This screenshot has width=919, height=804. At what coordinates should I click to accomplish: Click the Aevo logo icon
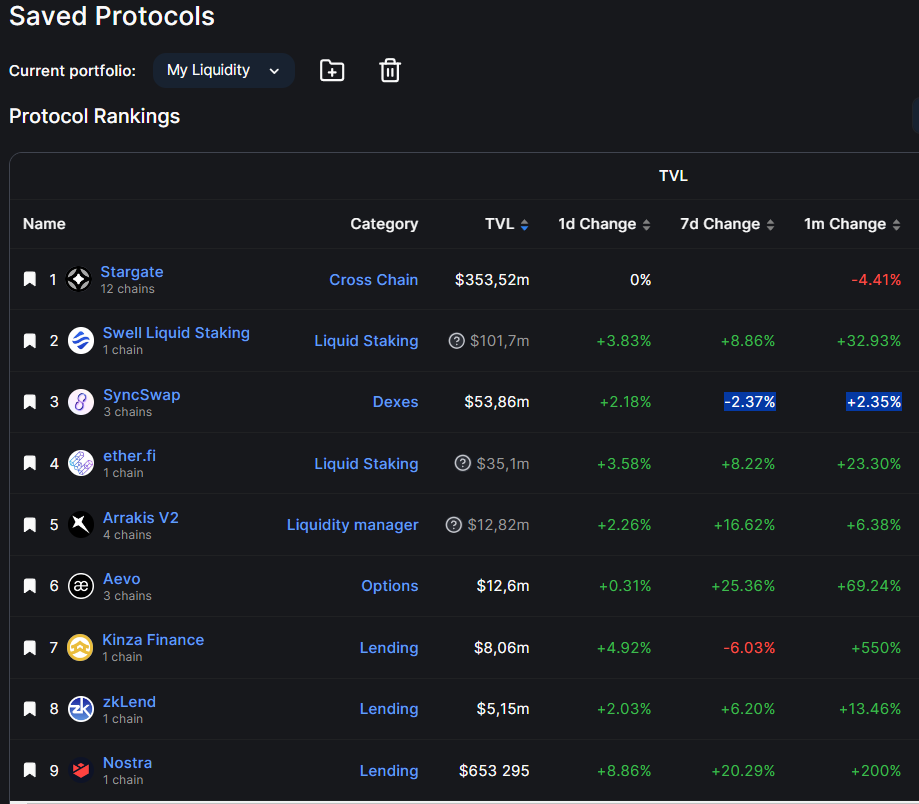81,586
